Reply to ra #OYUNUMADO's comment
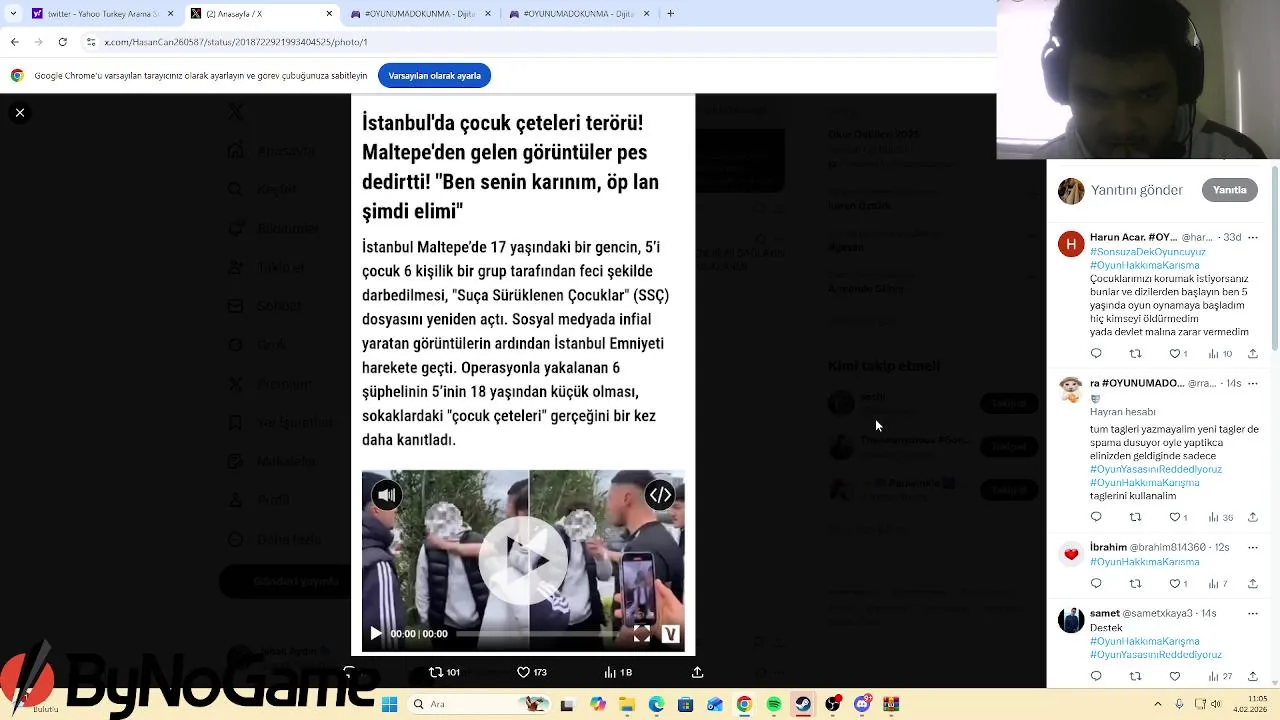The image size is (1280, 720). coord(1096,517)
